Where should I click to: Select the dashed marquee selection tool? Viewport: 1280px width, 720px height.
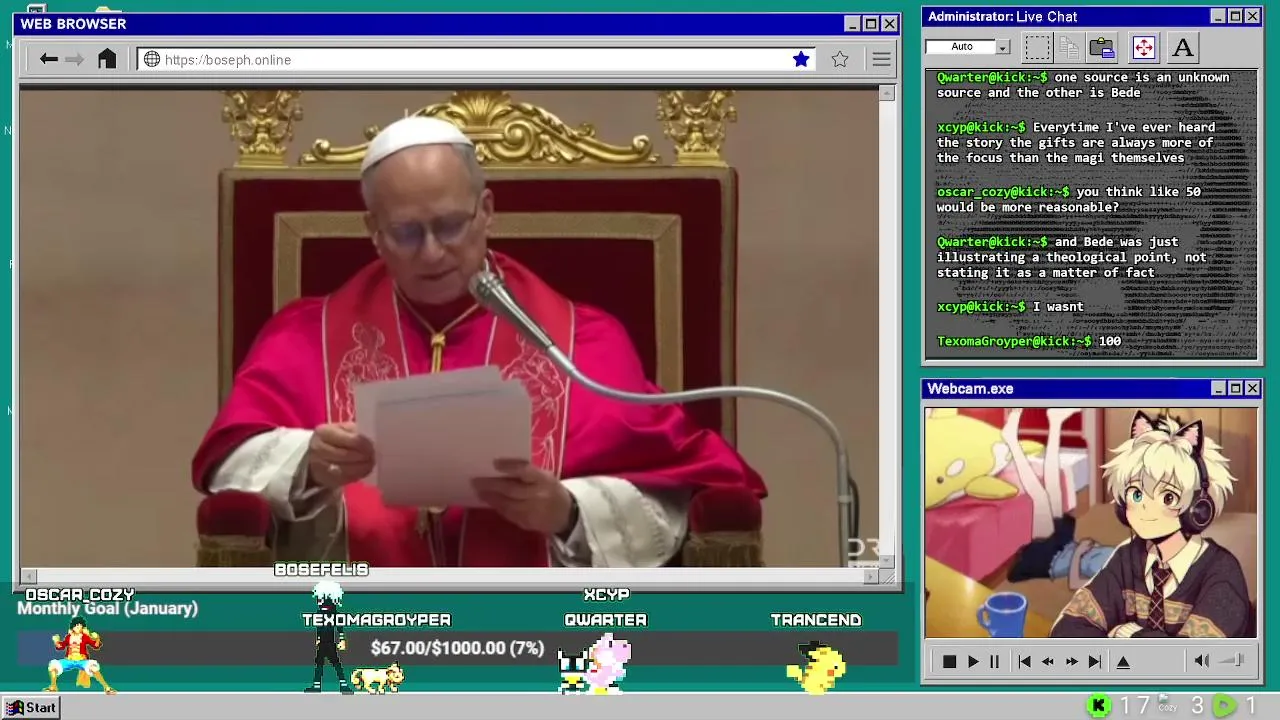1038,47
